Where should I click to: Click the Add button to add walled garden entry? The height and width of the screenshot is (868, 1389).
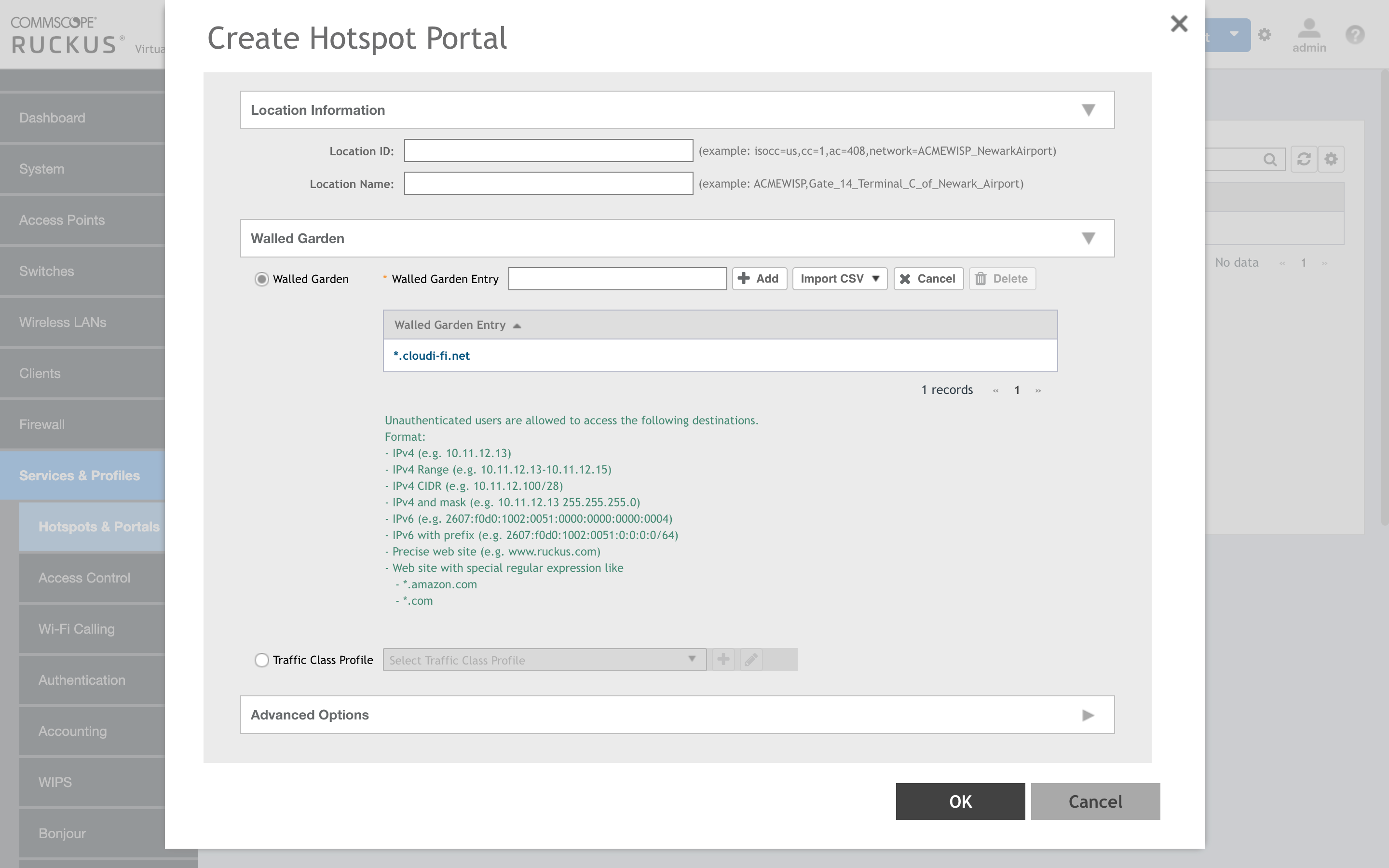[x=759, y=278]
